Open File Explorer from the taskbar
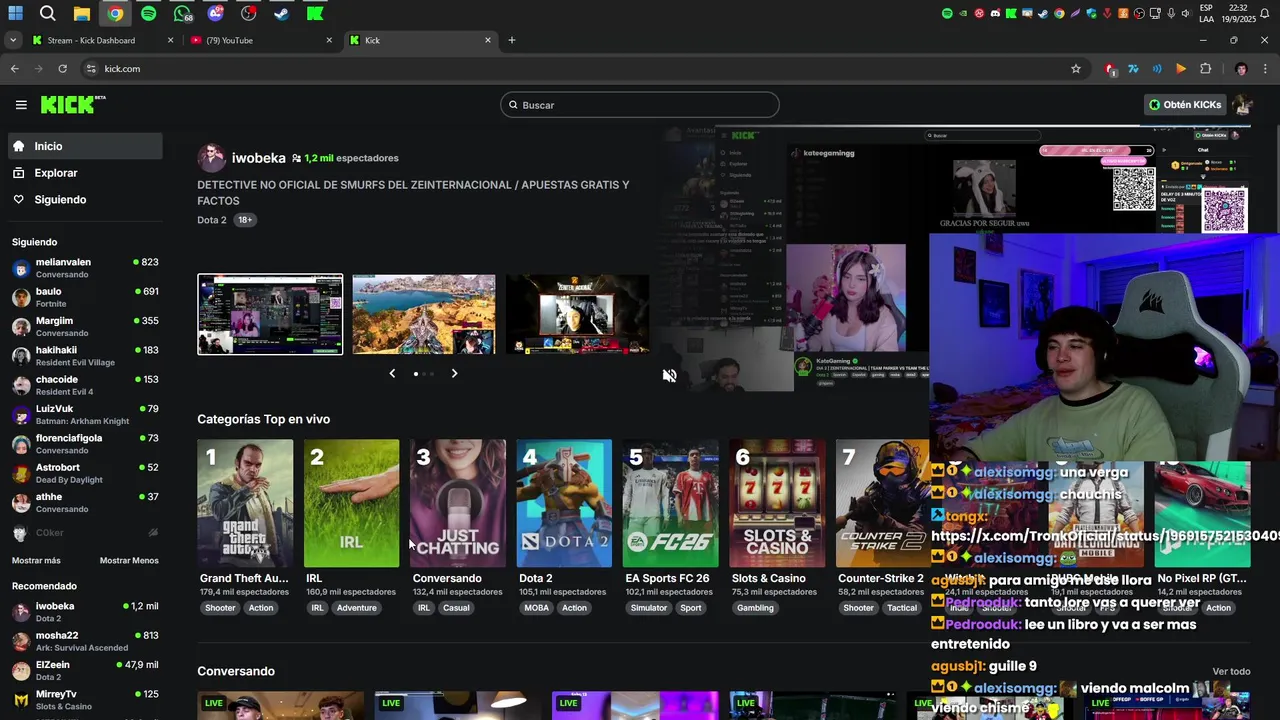Viewport: 1280px width, 720px height. tap(82, 14)
